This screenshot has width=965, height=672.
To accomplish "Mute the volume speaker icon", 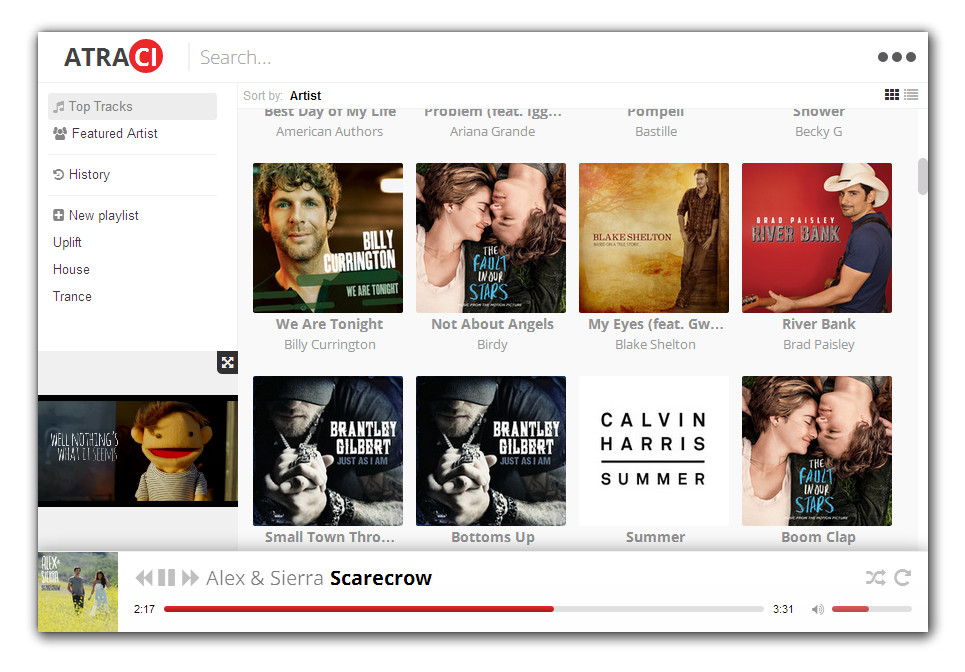I will tap(817, 609).
